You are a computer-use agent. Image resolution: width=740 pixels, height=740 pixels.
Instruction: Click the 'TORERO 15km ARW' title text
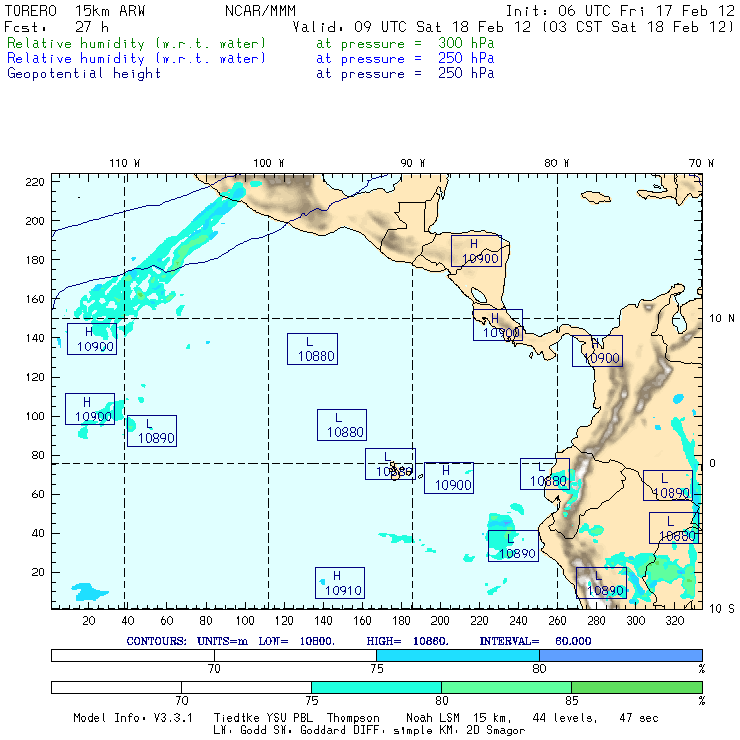[x=75, y=11]
